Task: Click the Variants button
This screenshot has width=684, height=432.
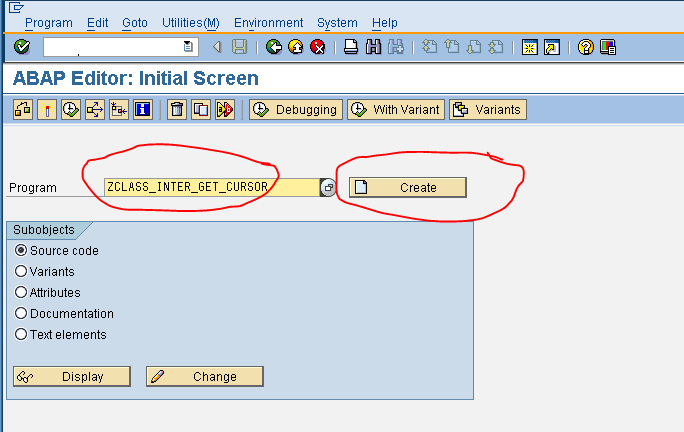Action: tap(488, 110)
